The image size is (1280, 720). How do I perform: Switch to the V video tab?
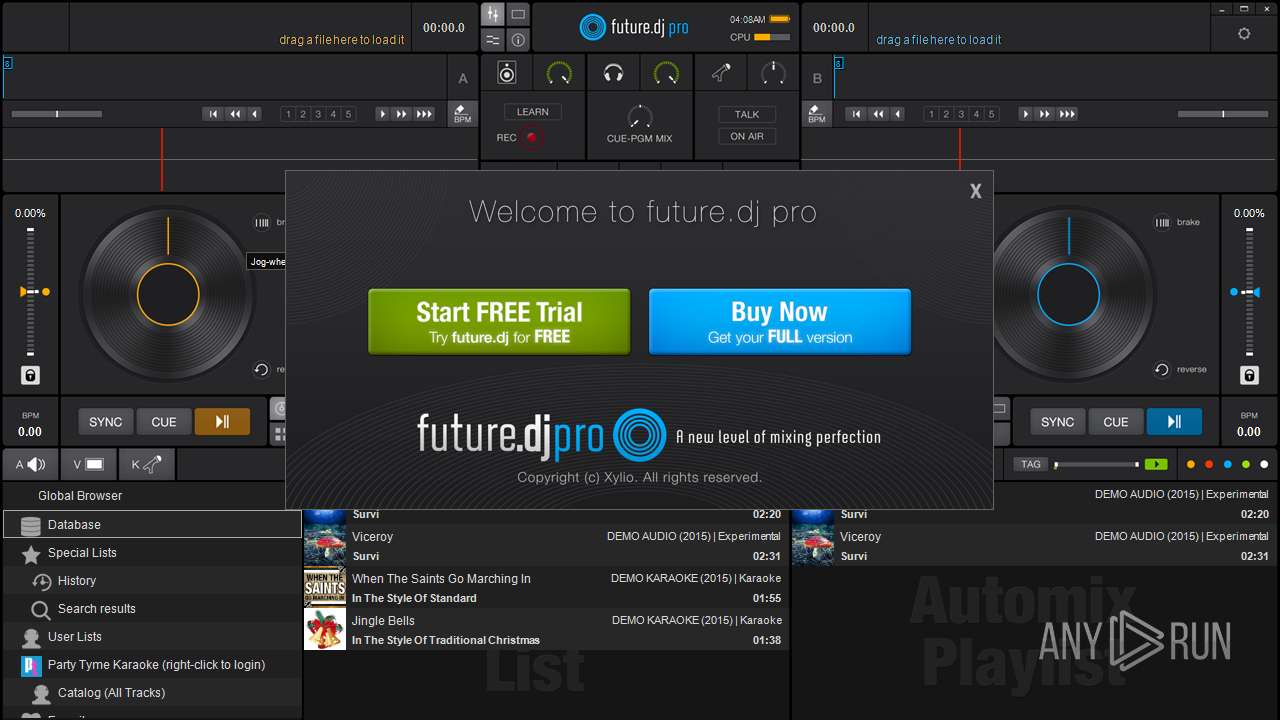tap(88, 464)
